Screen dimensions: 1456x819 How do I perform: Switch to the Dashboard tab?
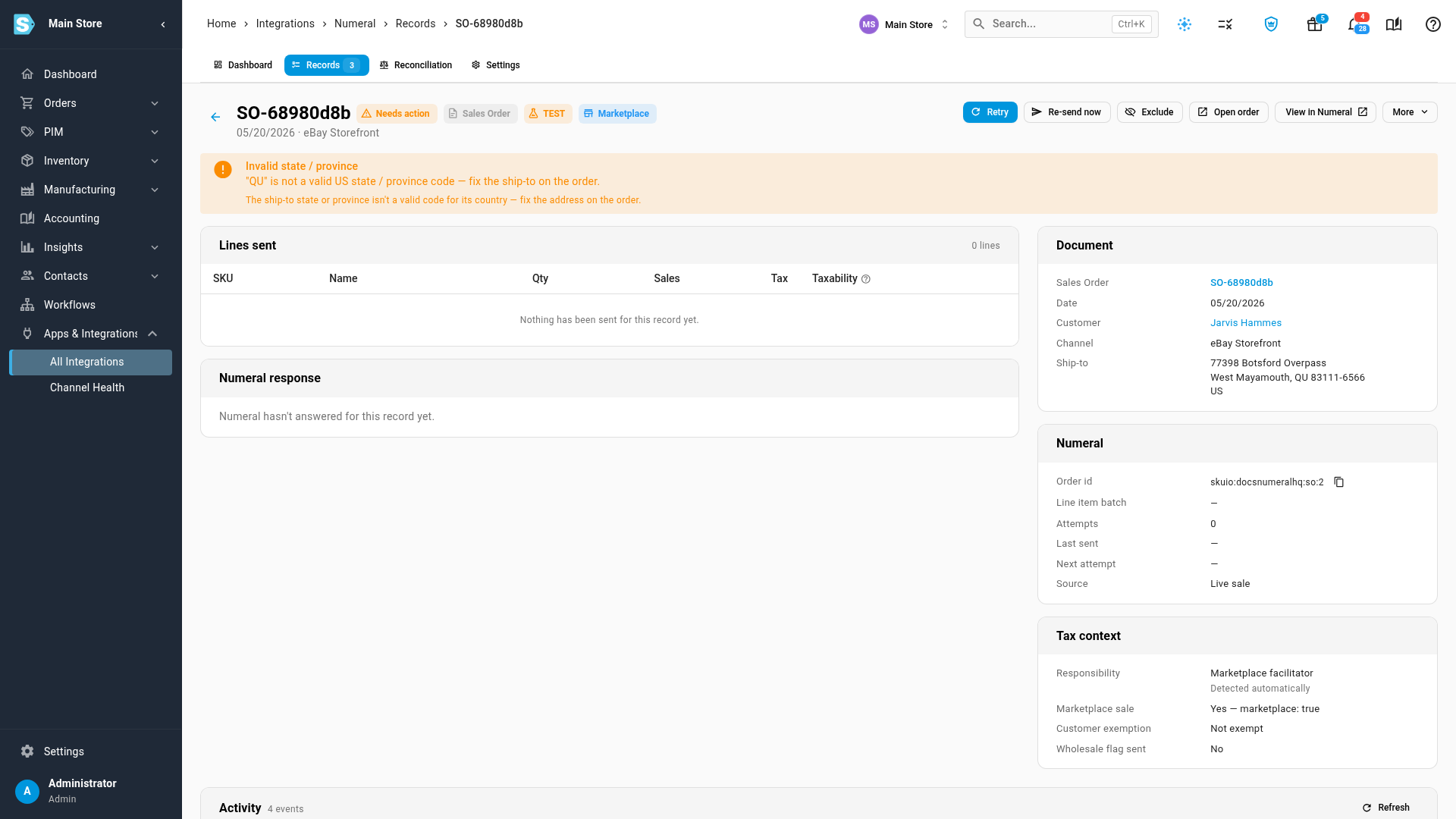click(243, 65)
